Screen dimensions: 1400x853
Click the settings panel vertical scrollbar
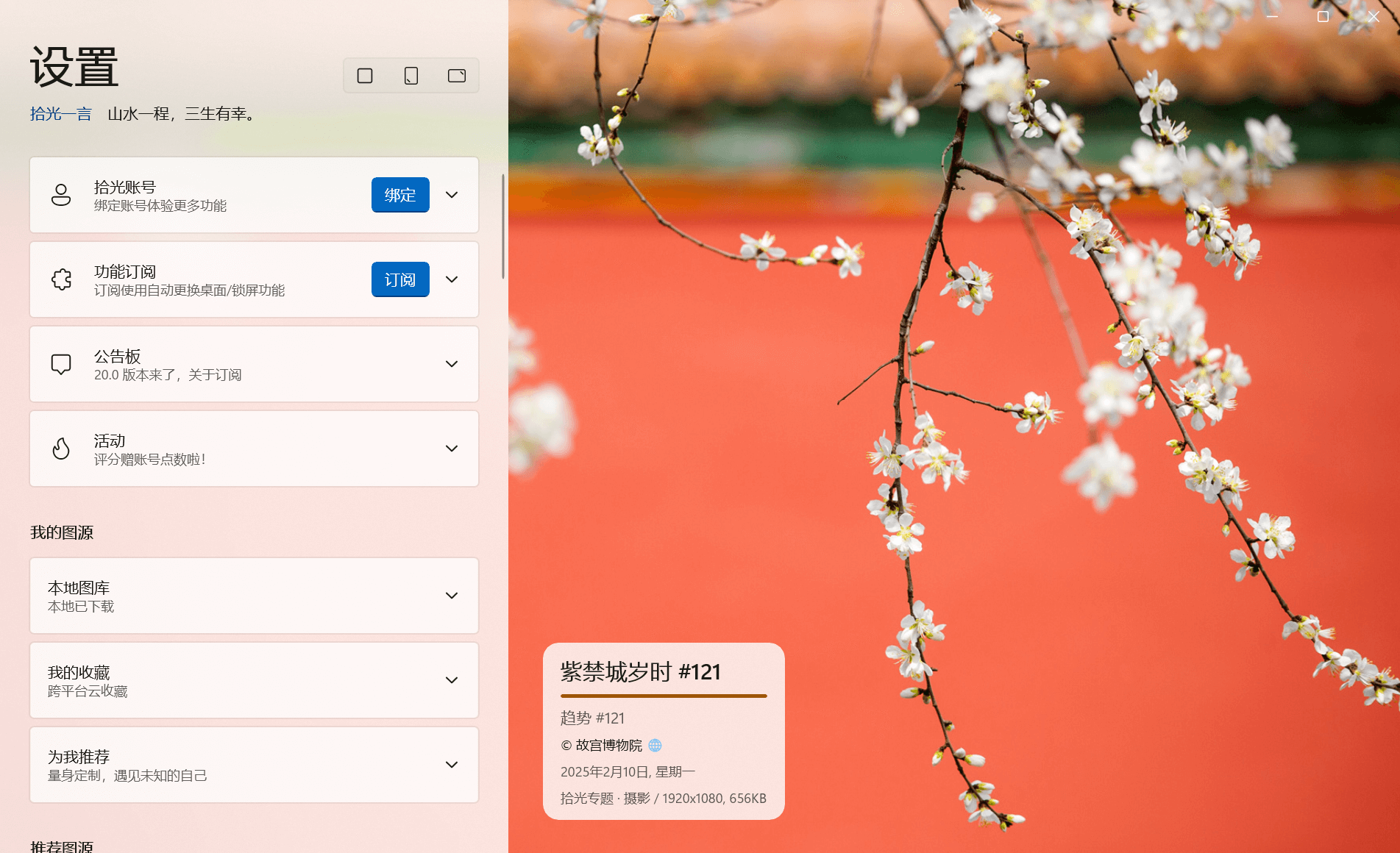[503, 226]
